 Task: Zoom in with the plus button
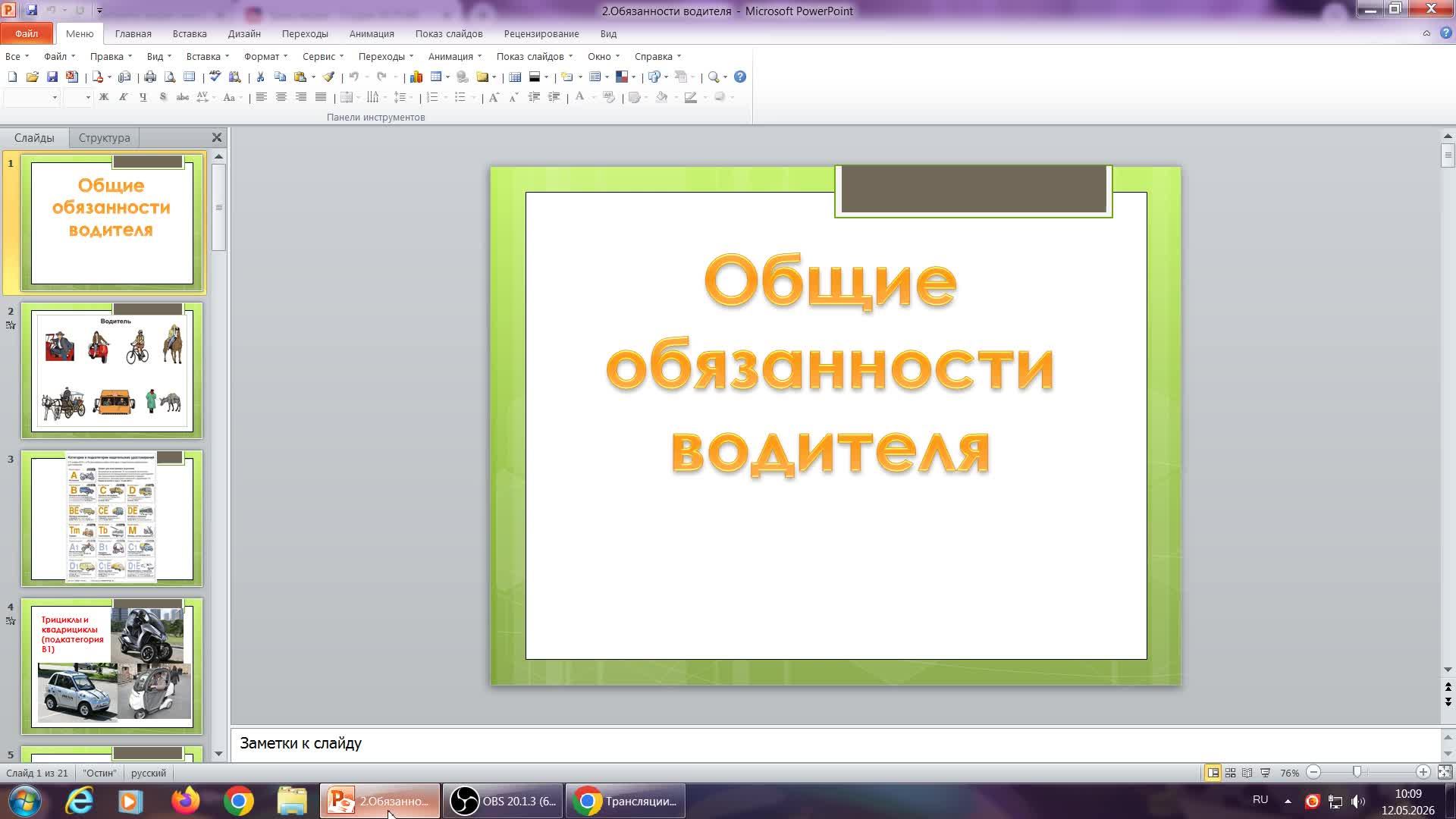[1423, 772]
